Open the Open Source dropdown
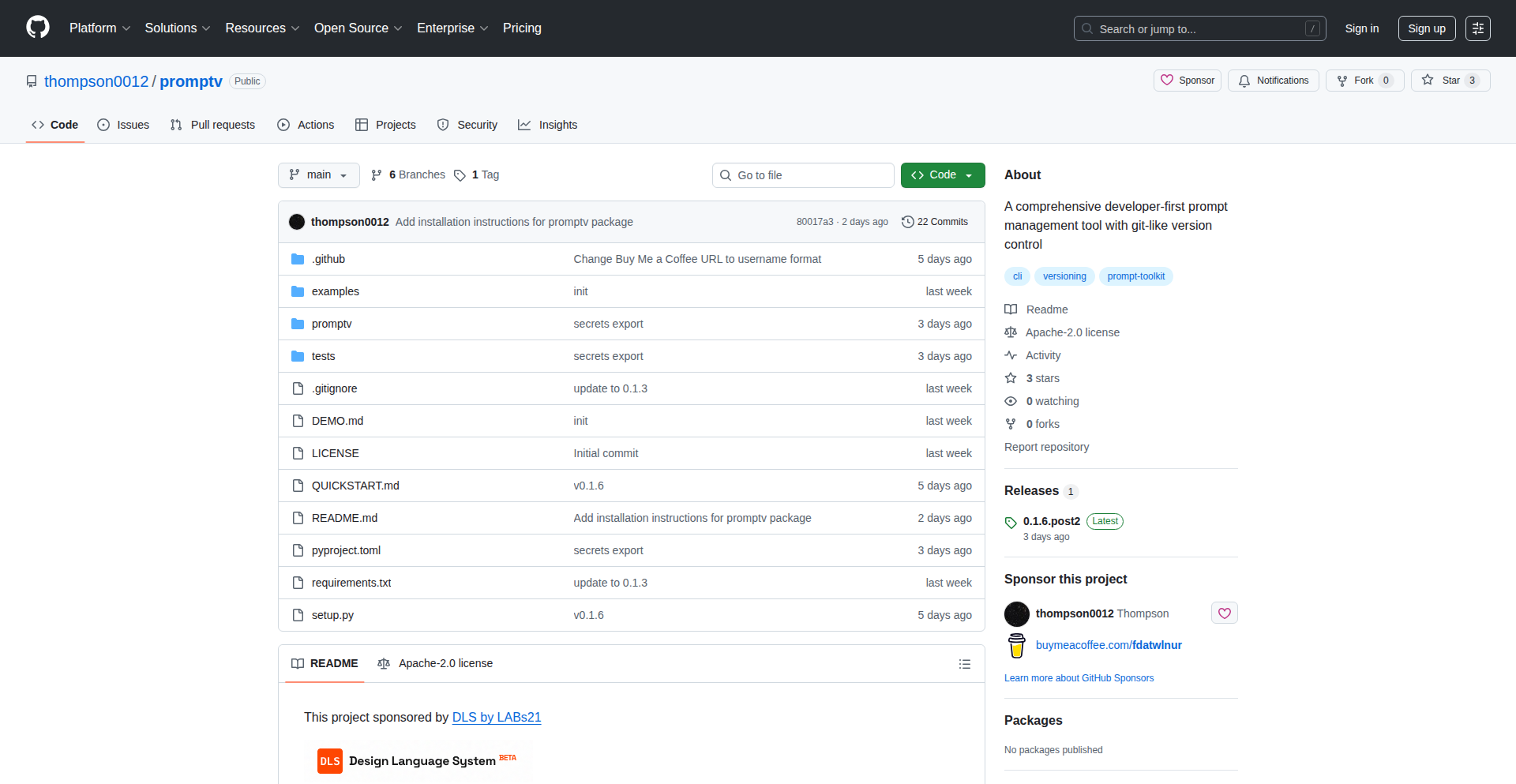1516x784 pixels. point(357,28)
